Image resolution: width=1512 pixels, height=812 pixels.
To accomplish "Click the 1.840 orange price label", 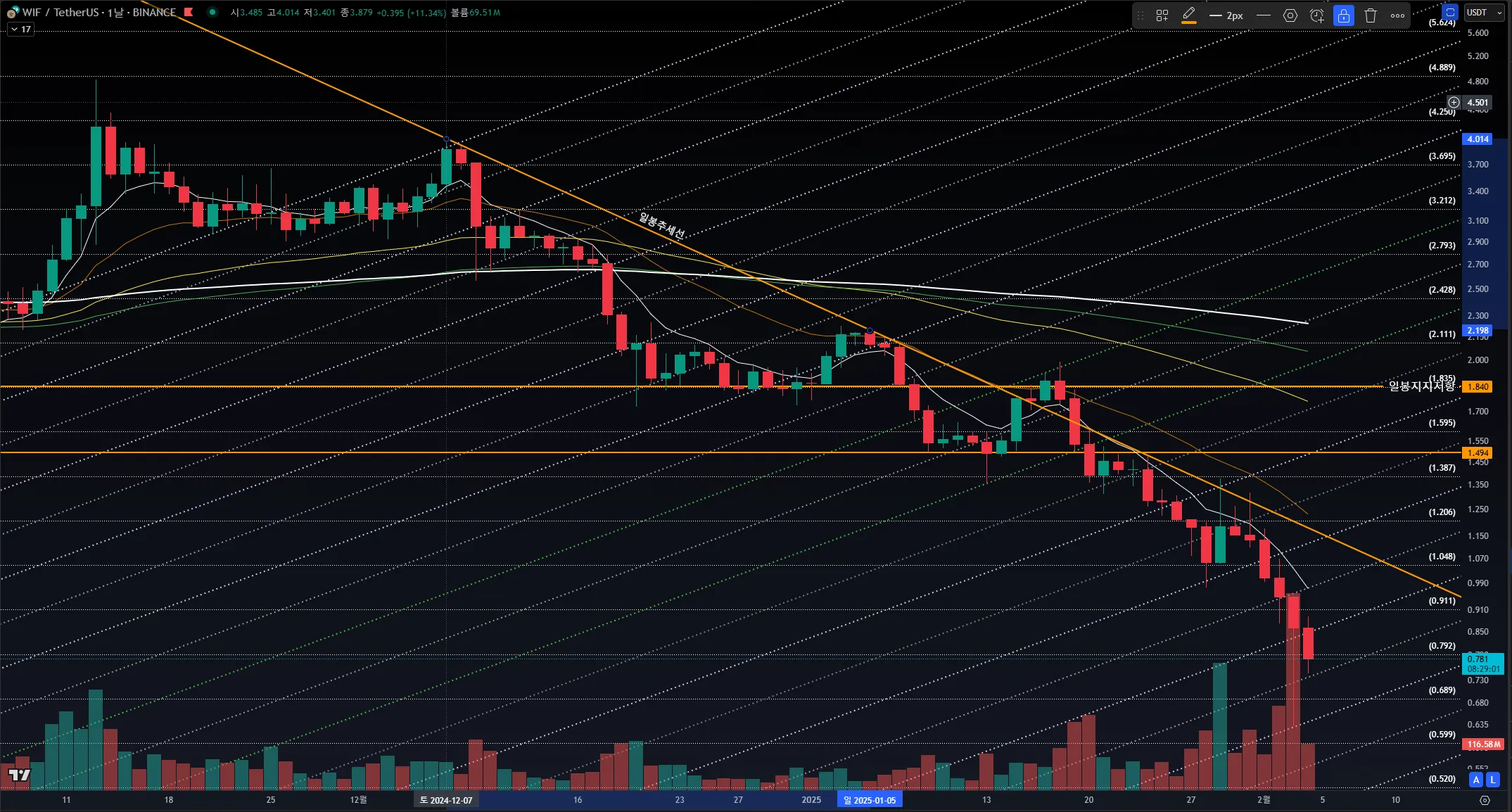I will 1477,387.
